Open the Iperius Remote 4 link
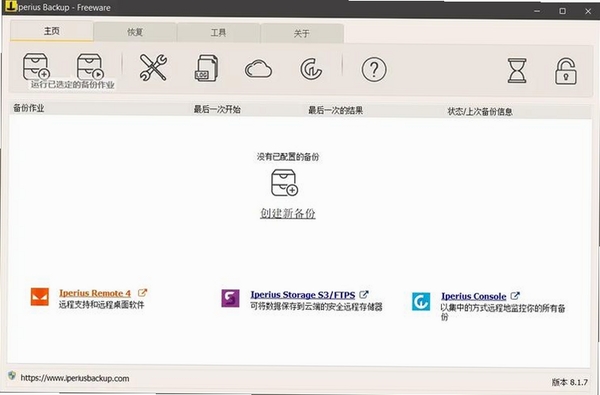This screenshot has height=395, width=600. [x=95, y=293]
